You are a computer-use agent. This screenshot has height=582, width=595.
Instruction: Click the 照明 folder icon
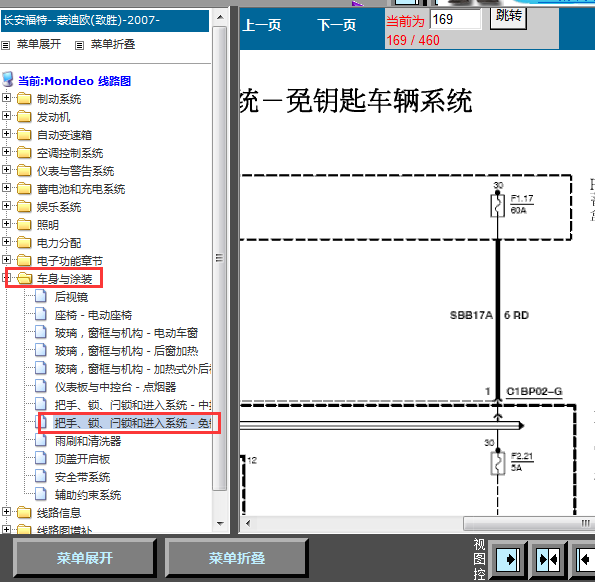[x=24, y=225]
